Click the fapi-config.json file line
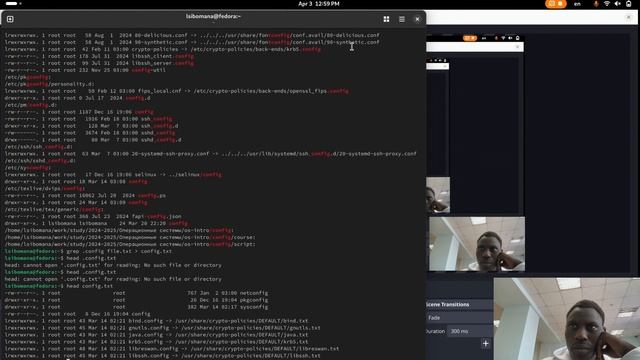640x360 pixels. (x=93, y=216)
